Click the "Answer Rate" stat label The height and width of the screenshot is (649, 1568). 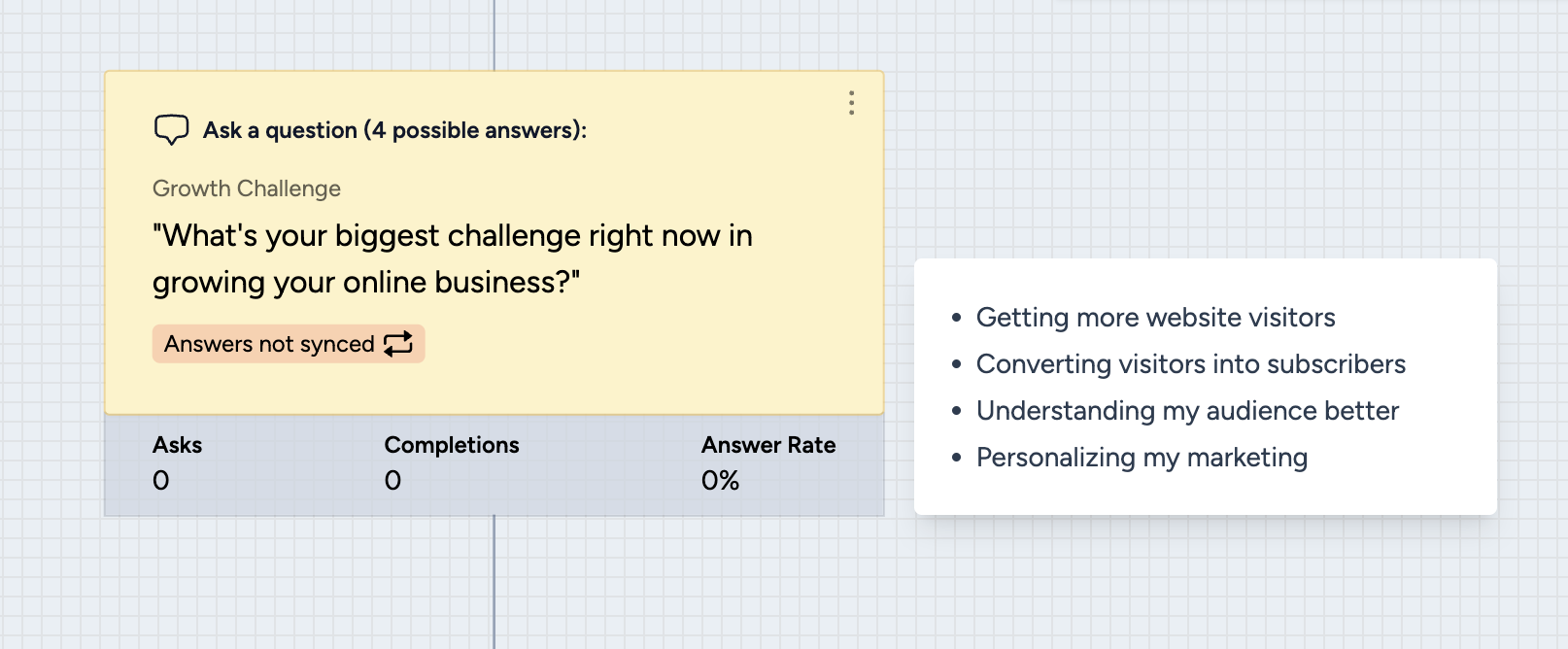click(768, 445)
